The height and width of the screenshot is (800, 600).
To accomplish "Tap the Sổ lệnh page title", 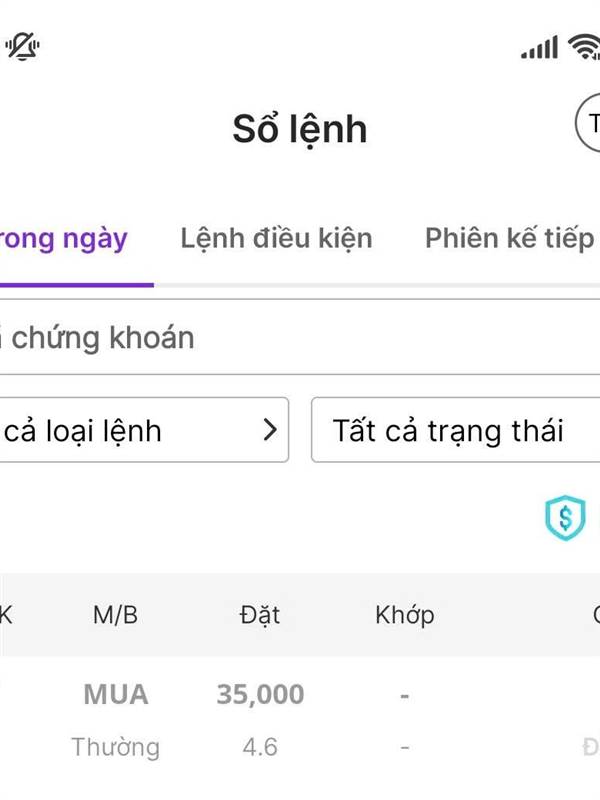I will tap(300, 129).
